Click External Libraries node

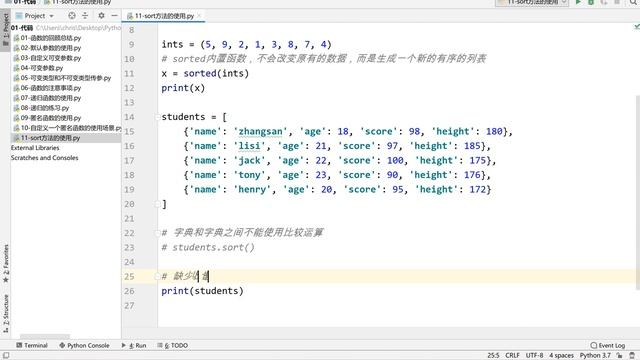point(35,148)
